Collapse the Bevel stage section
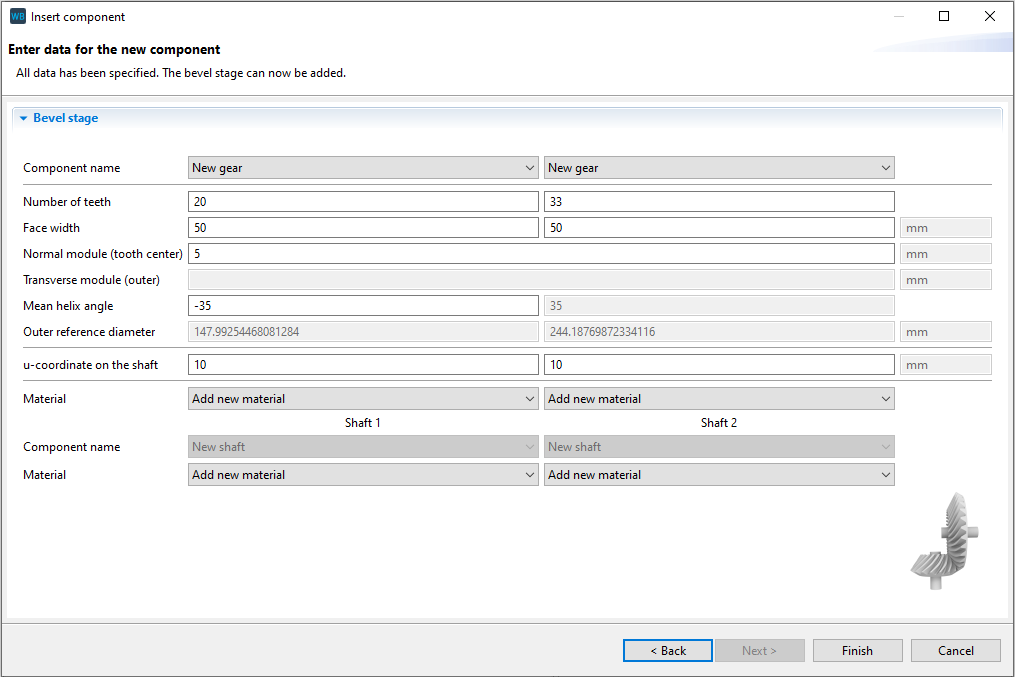Screen dimensions: 1015x677 [x=23, y=118]
